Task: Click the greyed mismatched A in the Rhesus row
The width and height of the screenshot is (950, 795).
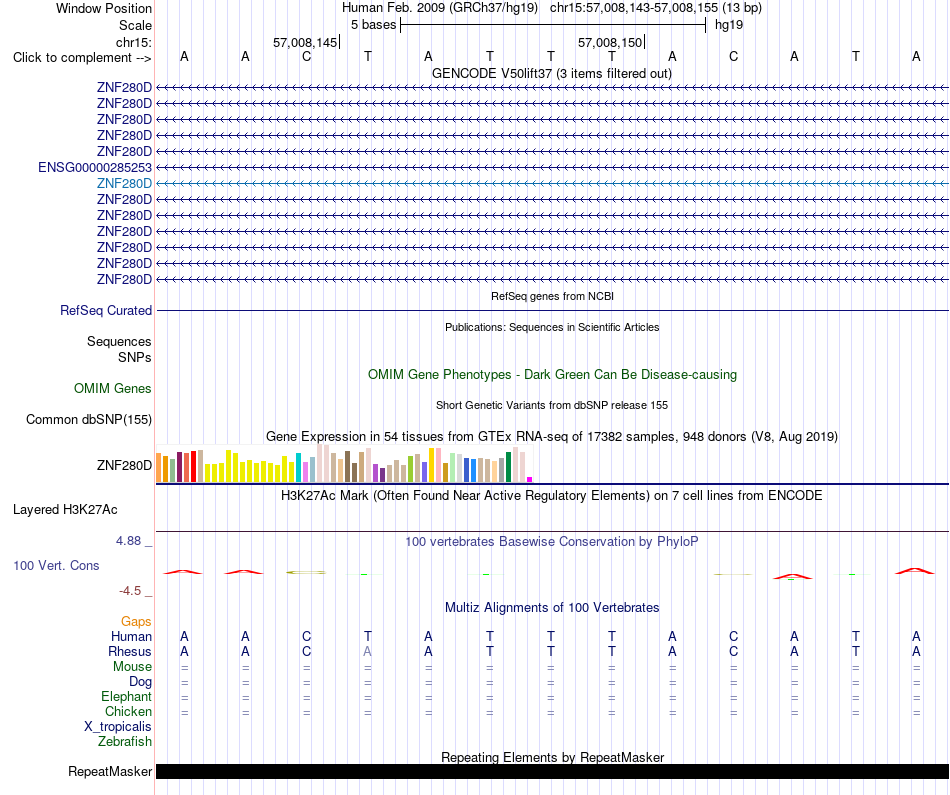Action: pyautogui.click(x=367, y=651)
